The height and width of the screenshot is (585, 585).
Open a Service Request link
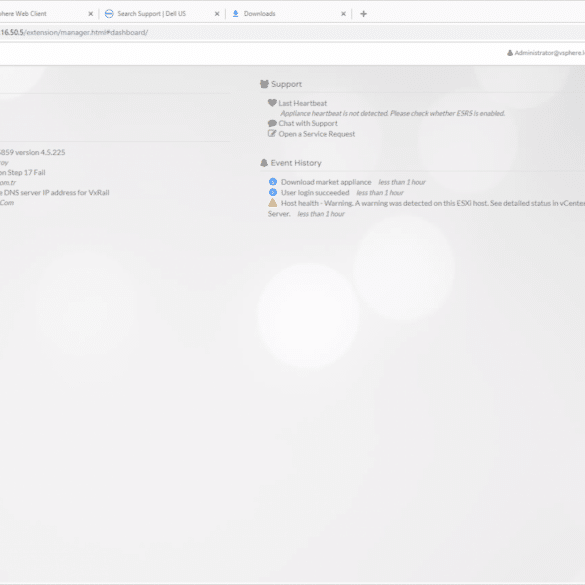coord(317,134)
